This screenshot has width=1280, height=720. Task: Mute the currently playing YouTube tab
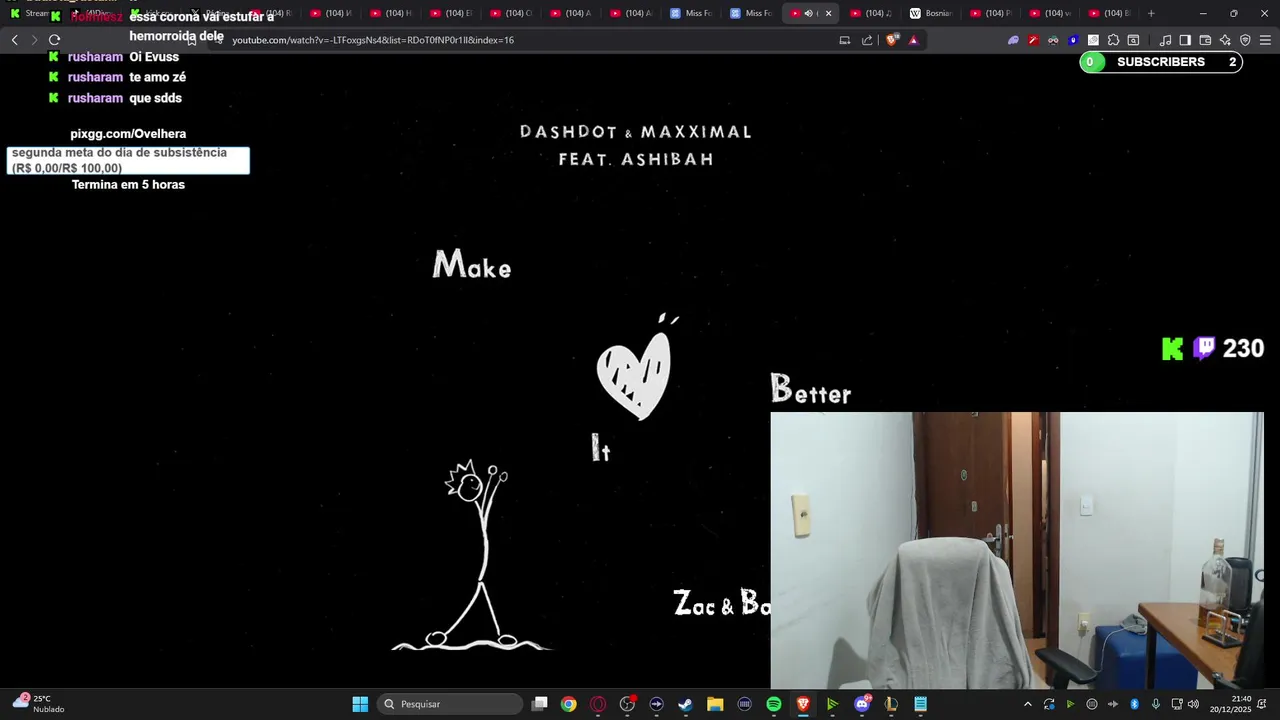click(809, 13)
